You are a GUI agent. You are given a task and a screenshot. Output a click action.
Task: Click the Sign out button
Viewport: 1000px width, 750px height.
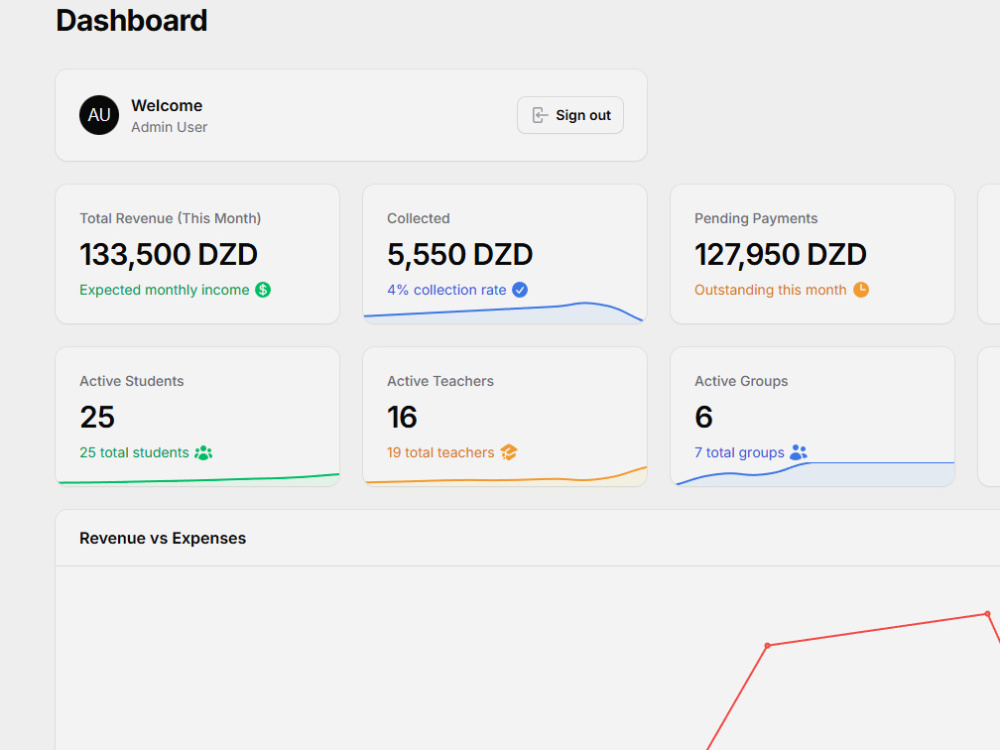point(570,115)
